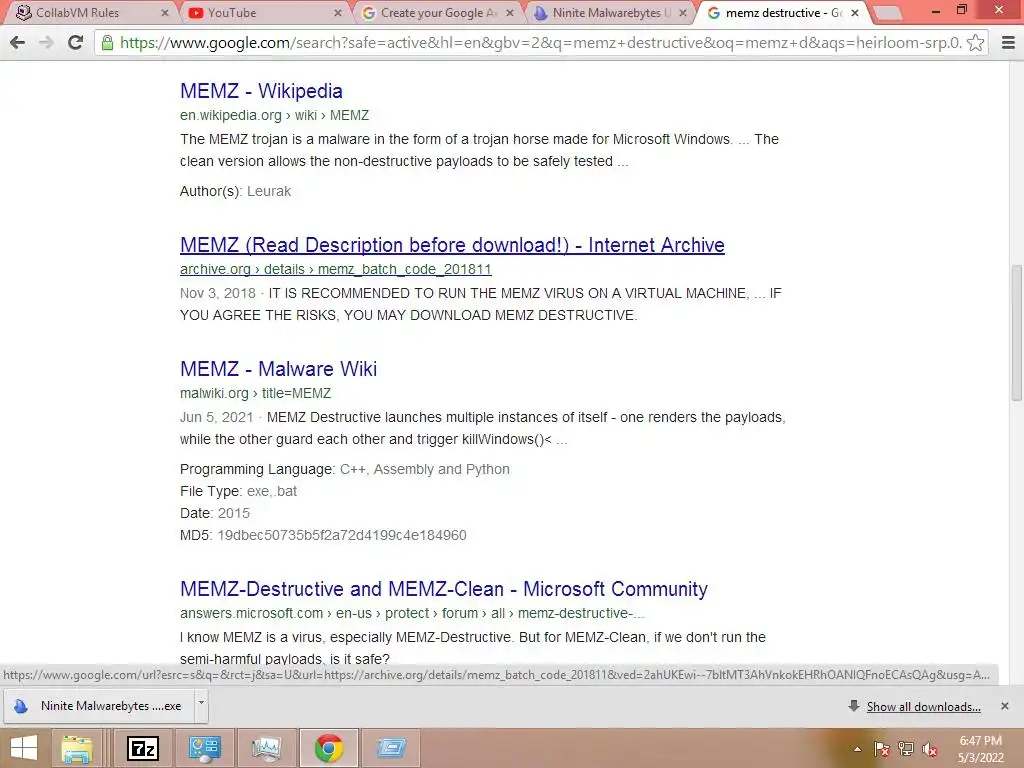Open File Explorer from the taskbar

click(77, 748)
